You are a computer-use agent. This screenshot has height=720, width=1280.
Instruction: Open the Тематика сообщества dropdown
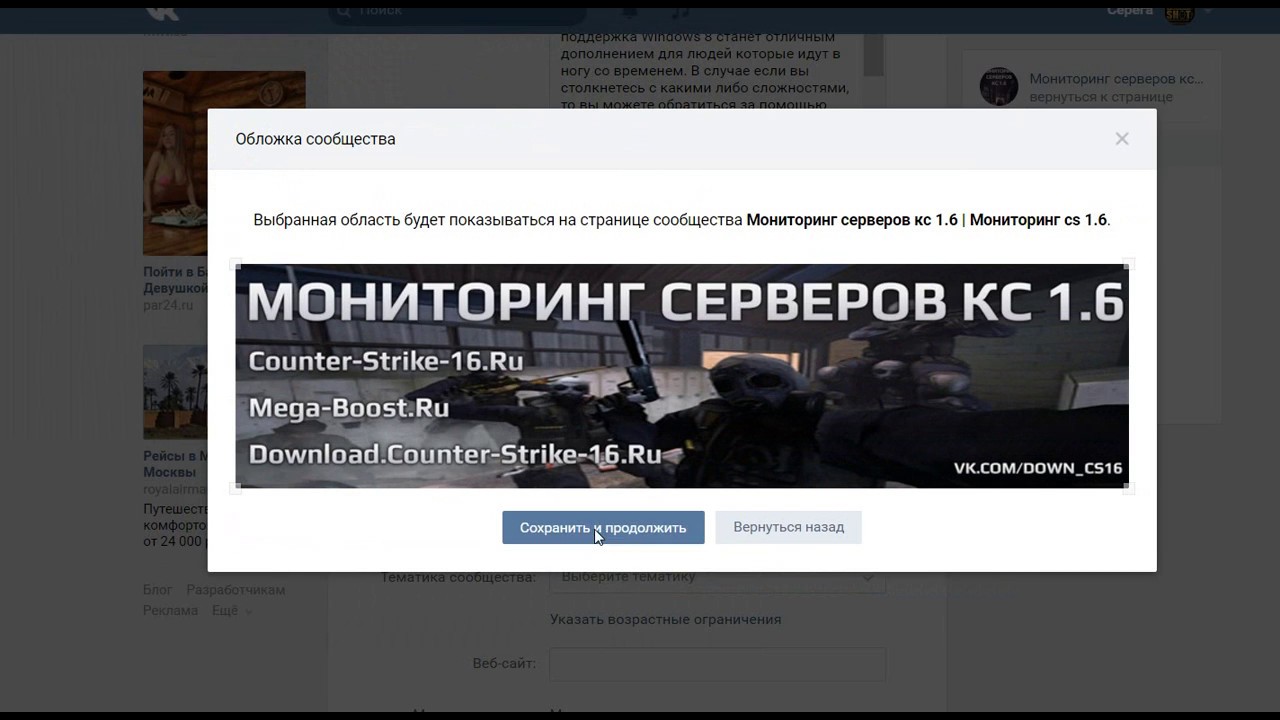(x=717, y=578)
